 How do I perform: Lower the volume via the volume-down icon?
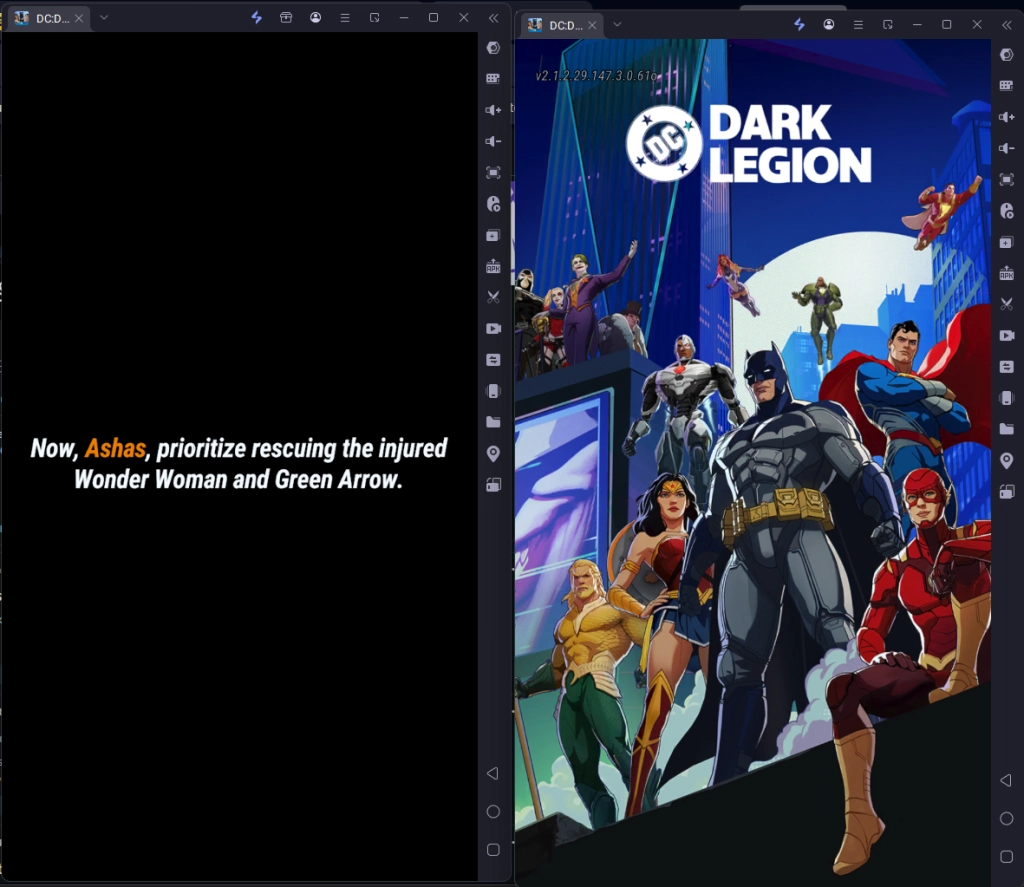pos(492,141)
